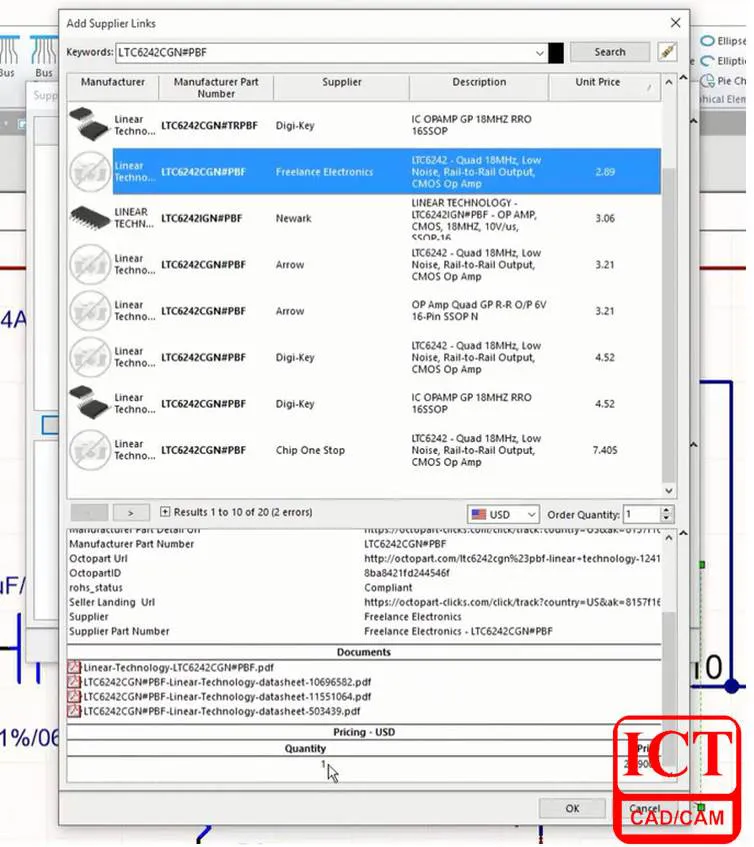Click the Octopart Url value link
754x847 pixels.
tap(512, 559)
